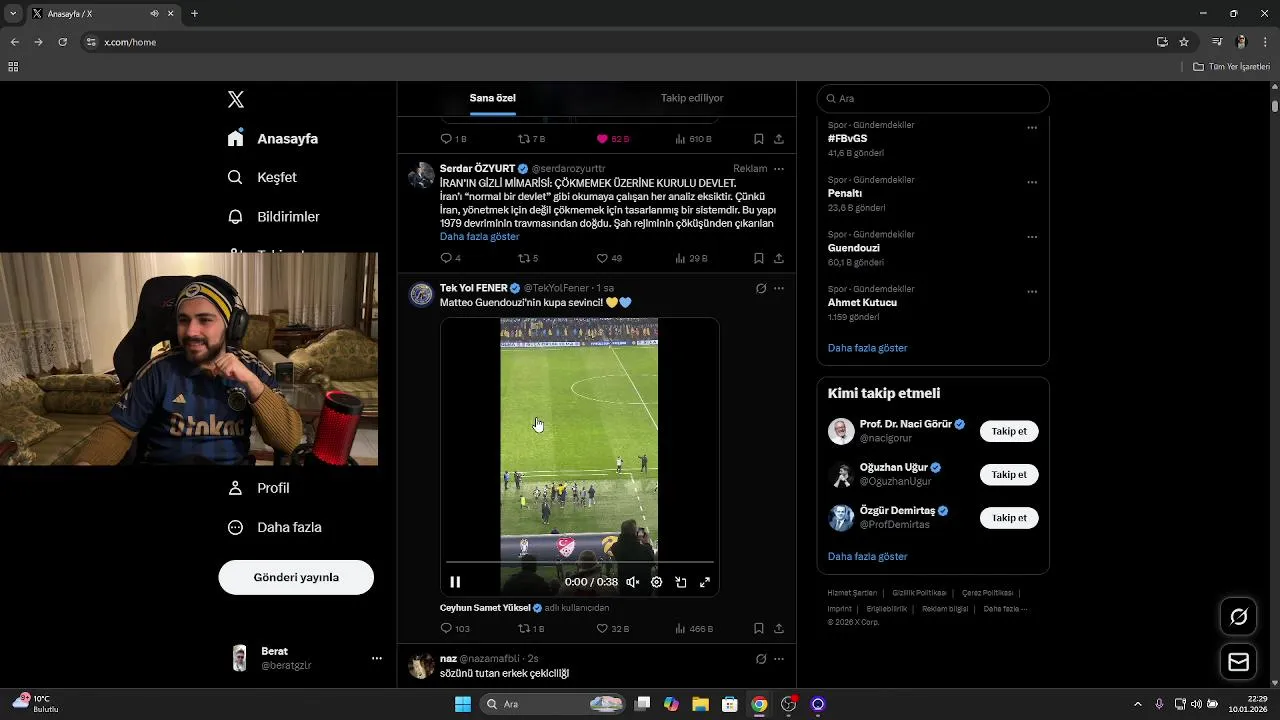Viewport: 1280px width, 720px height.
Task: Like the Serdar ÖZYURT post
Action: [609, 258]
